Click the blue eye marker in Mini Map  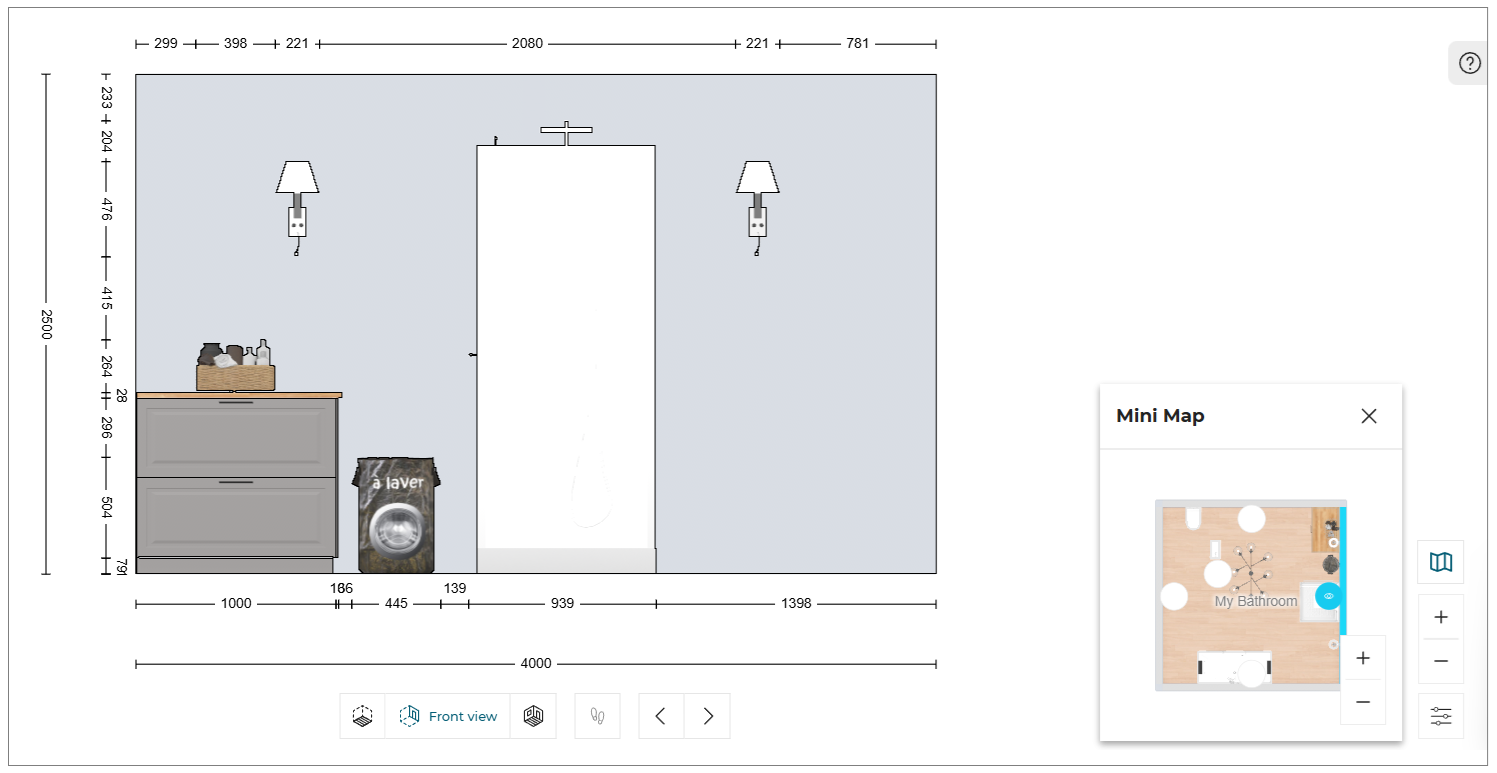(1328, 596)
